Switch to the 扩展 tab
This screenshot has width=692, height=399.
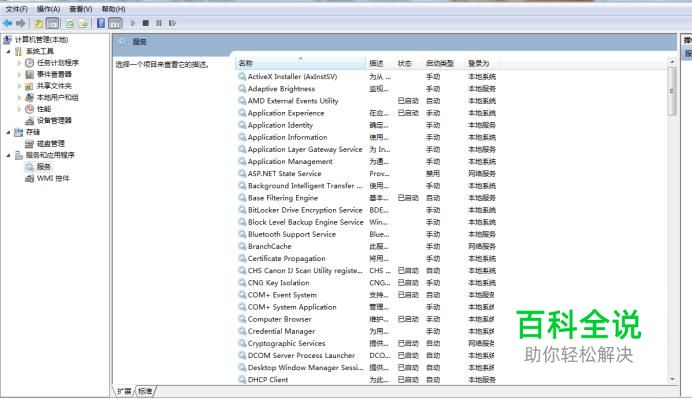point(124,391)
